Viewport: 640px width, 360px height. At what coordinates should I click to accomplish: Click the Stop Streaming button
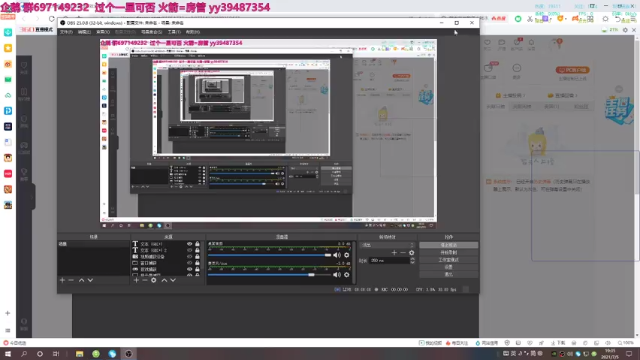point(449,245)
